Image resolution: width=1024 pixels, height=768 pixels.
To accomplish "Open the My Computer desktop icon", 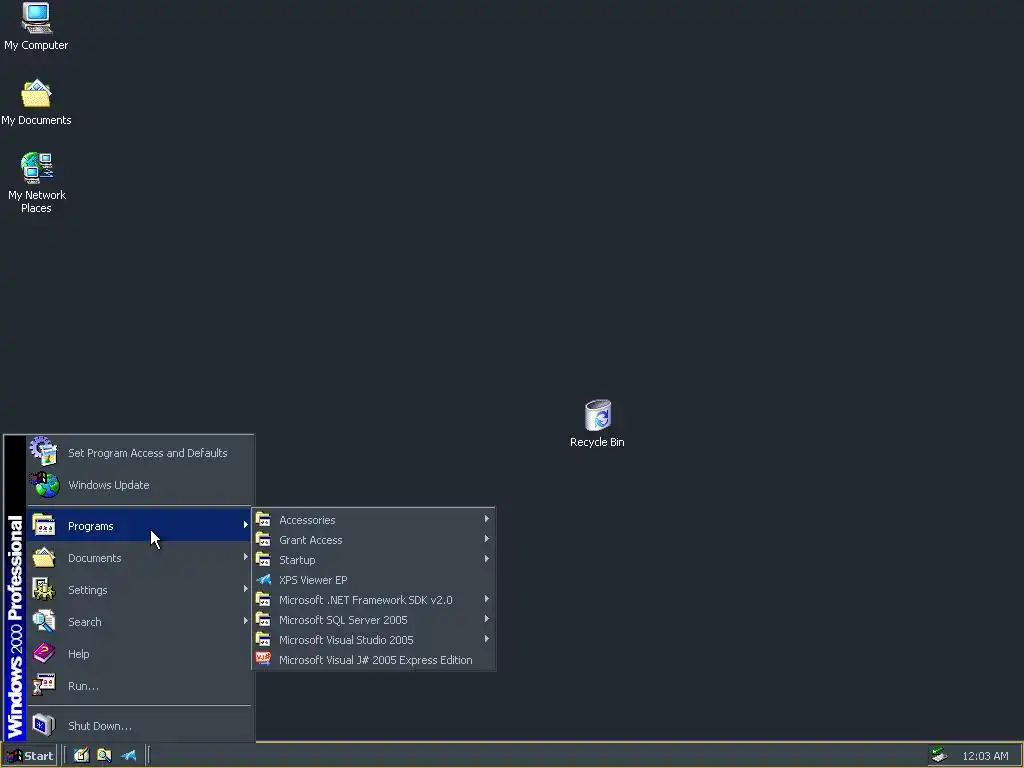I will [36, 26].
